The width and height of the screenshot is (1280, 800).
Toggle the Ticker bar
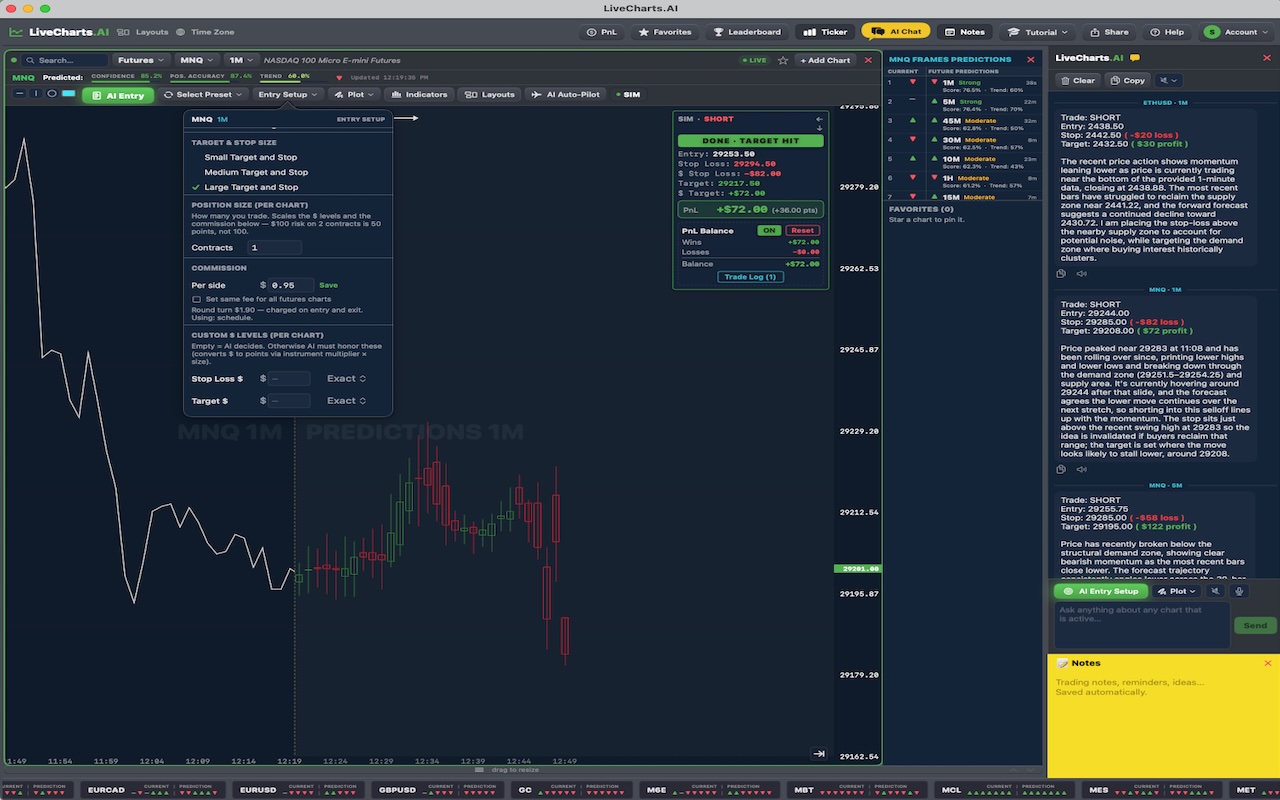[x=825, y=32]
